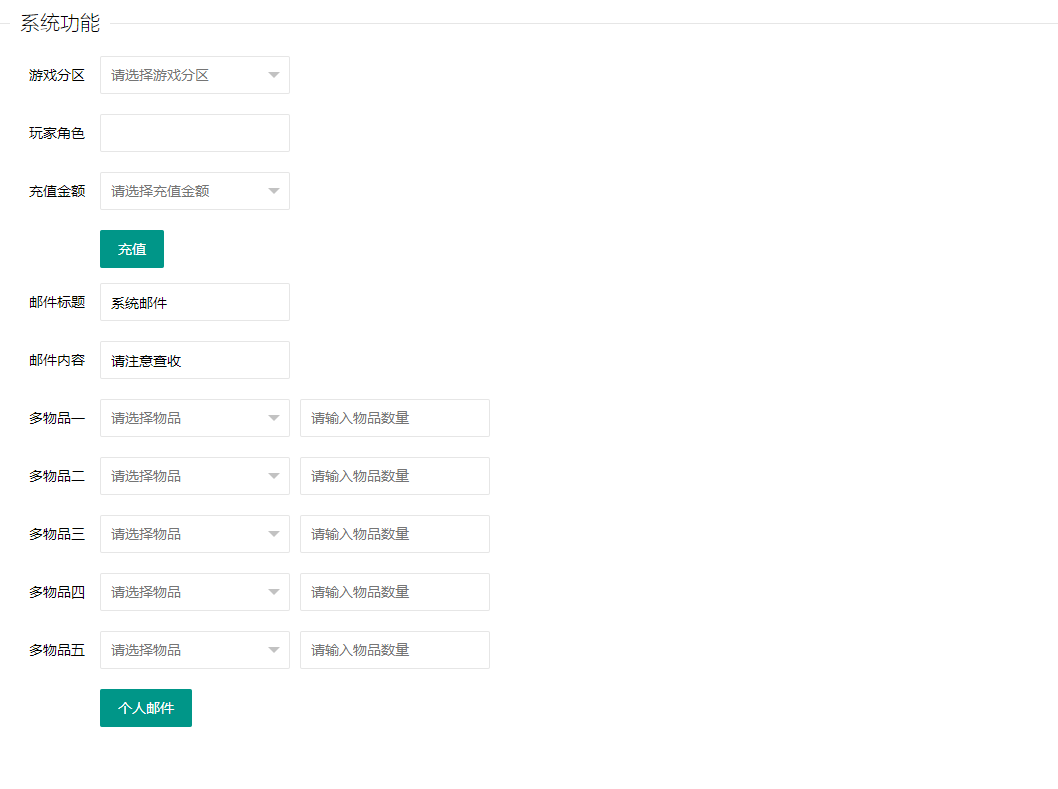Focus the 多物品三 quantity input
The width and height of the screenshot is (1058, 789).
pos(394,534)
